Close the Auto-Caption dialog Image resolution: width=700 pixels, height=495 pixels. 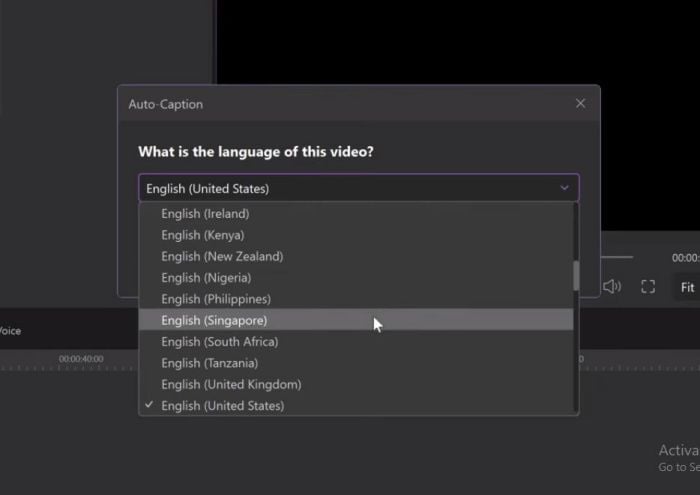pyautogui.click(x=580, y=103)
